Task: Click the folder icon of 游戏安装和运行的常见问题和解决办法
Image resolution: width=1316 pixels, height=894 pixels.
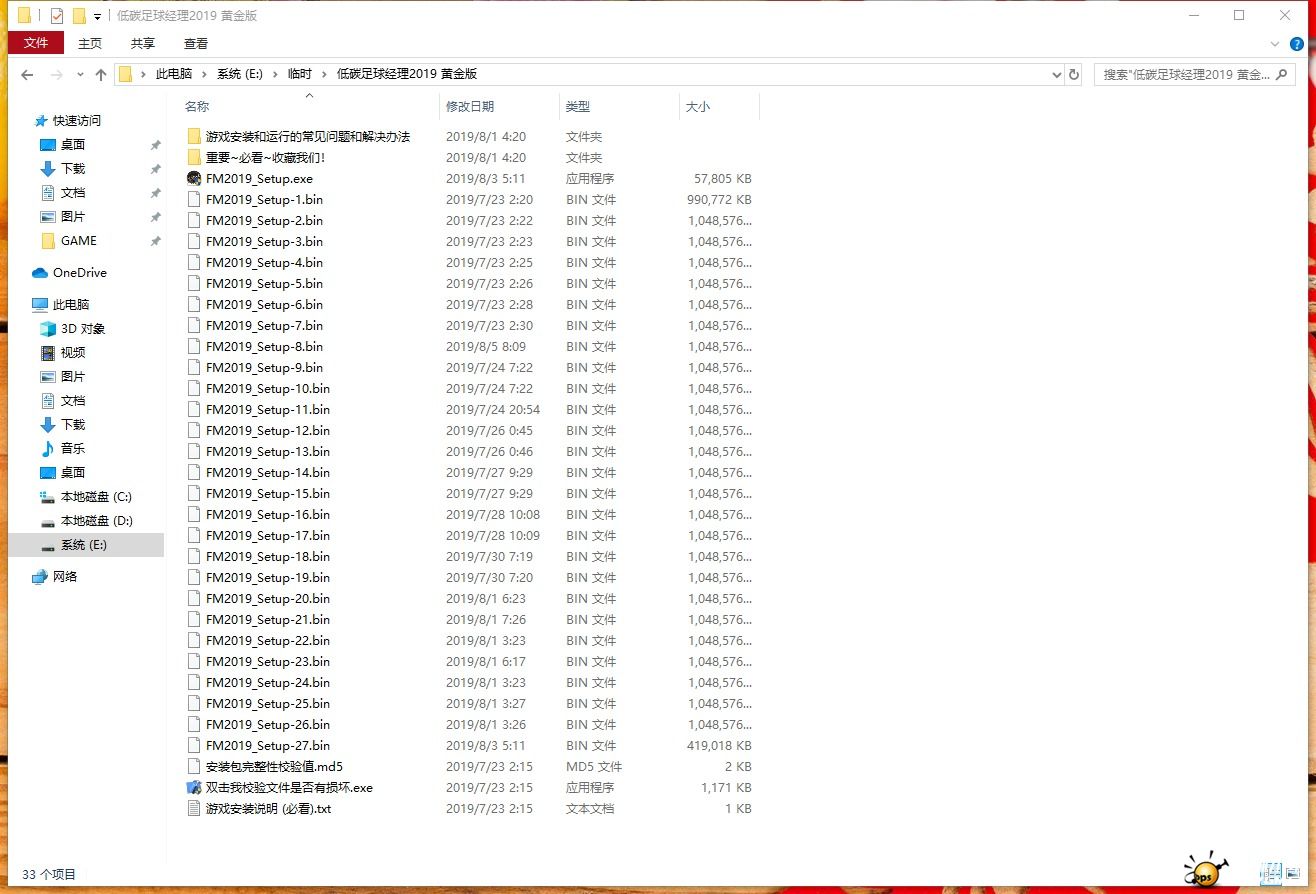Action: tap(194, 136)
